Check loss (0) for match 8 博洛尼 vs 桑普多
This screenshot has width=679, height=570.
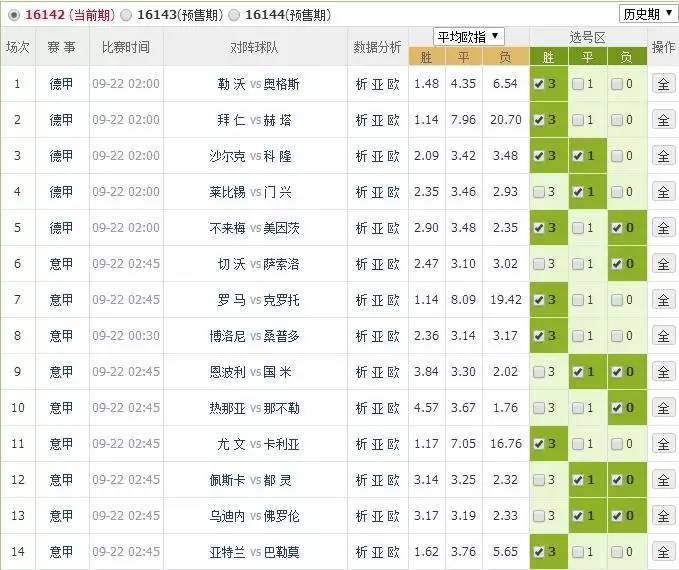click(617, 336)
